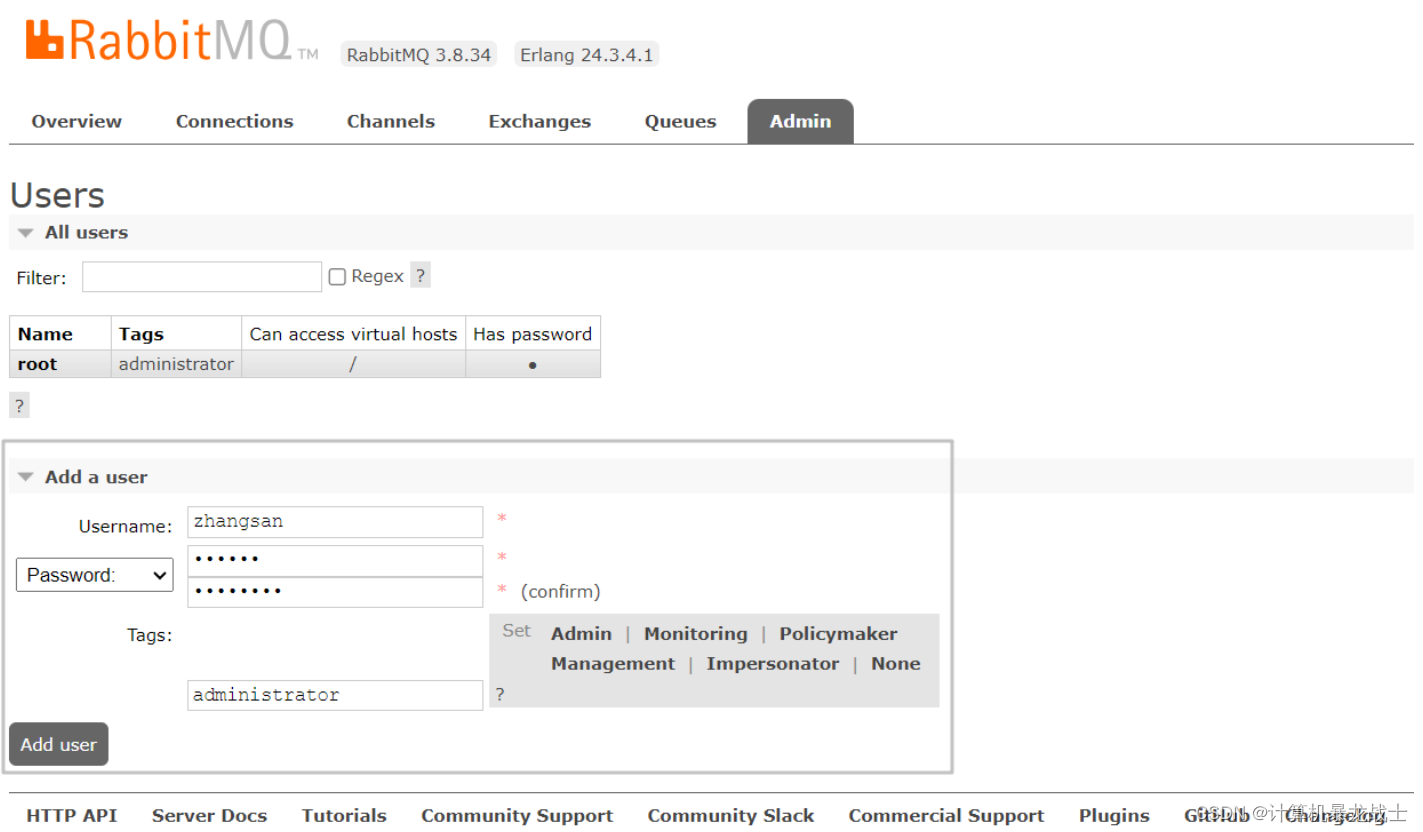This screenshot has width=1423, height=832.
Task: Set the Admin tag for the new user
Action: click(581, 632)
